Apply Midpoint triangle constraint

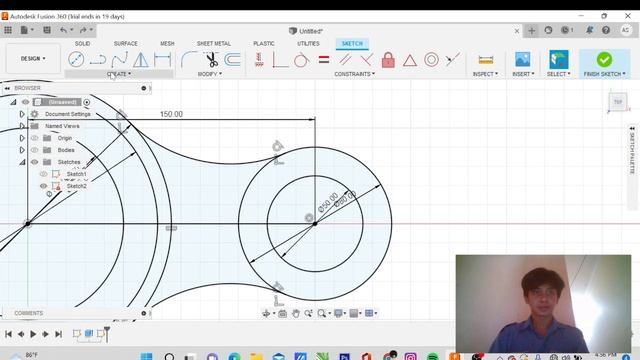[x=410, y=60]
